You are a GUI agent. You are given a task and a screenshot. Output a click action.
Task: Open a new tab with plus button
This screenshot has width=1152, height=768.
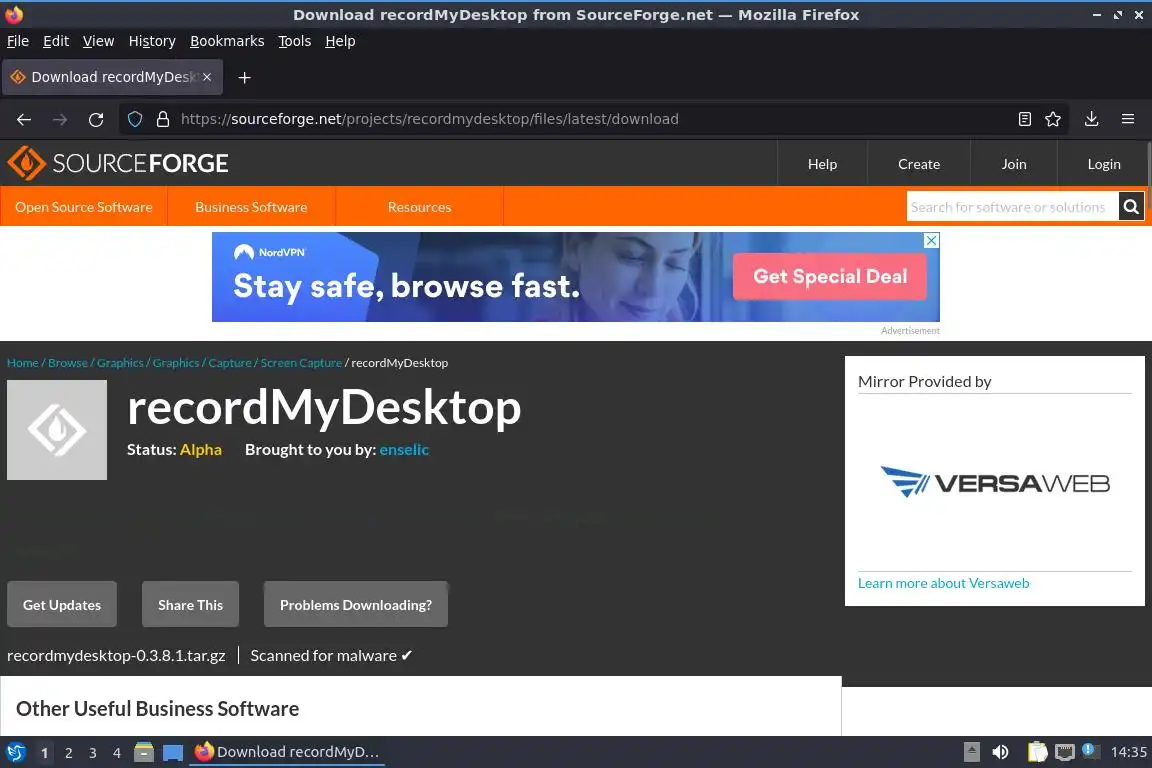pyautogui.click(x=245, y=77)
